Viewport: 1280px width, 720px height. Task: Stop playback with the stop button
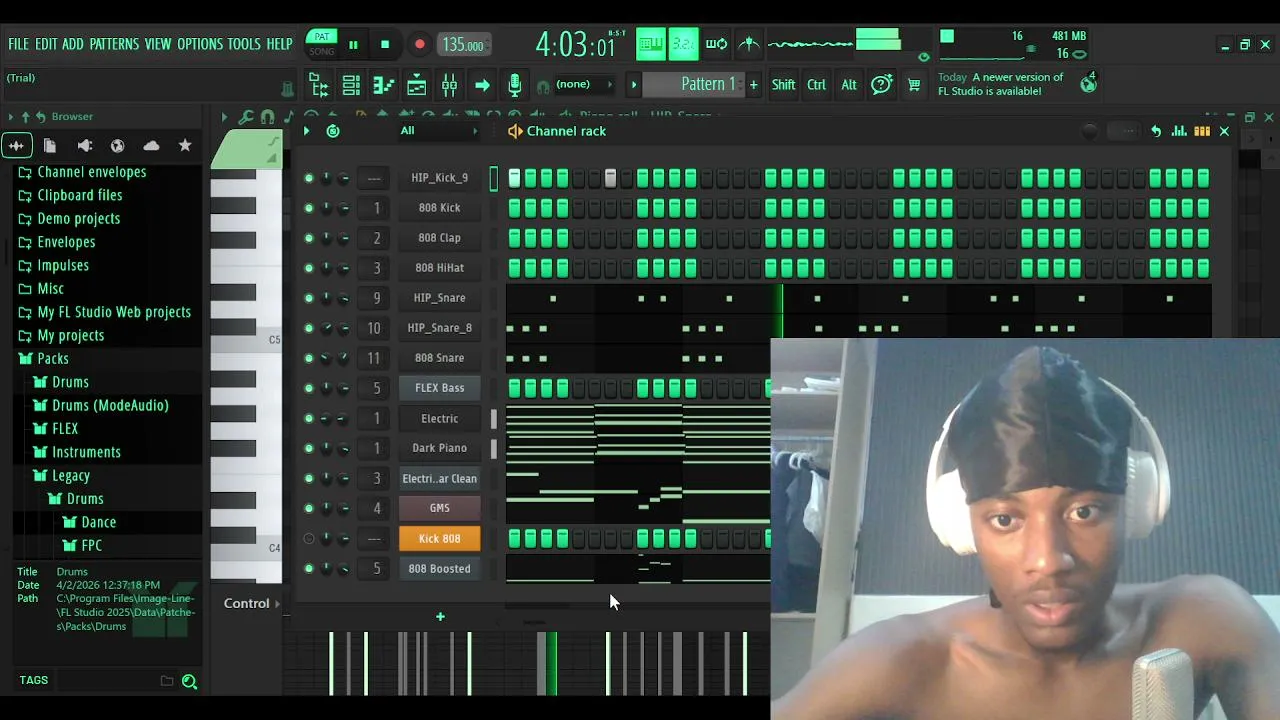[385, 44]
